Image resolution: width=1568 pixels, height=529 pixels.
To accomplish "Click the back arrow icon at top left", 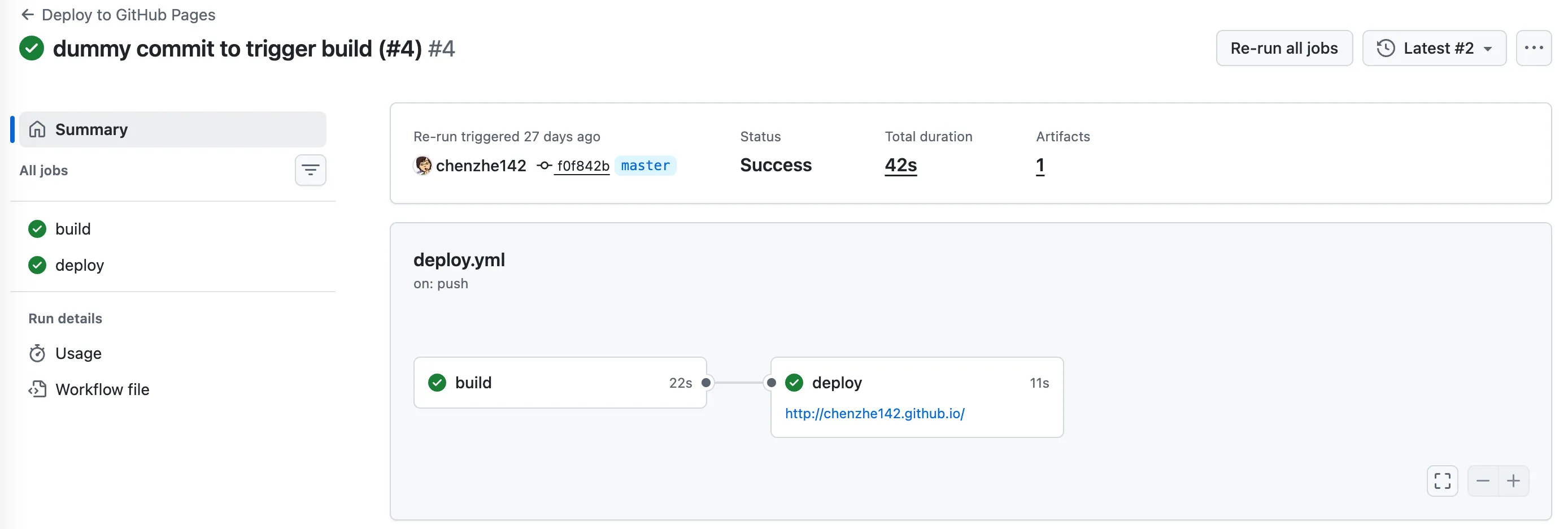I will click(x=27, y=15).
